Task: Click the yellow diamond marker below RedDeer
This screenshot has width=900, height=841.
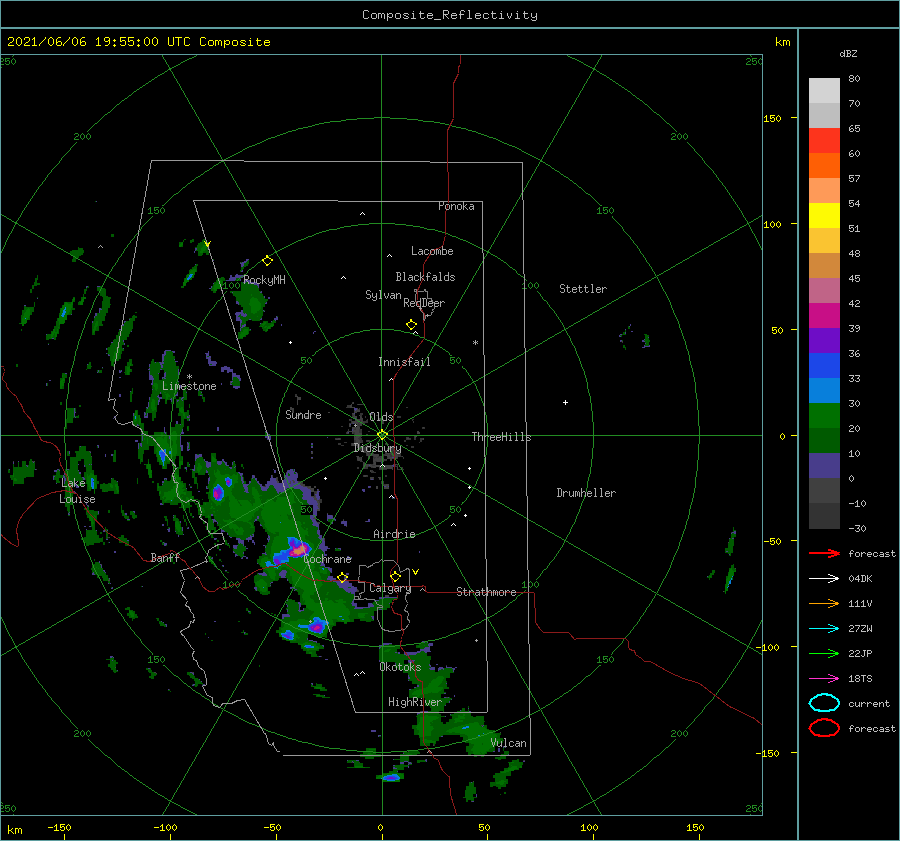Action: [412, 325]
